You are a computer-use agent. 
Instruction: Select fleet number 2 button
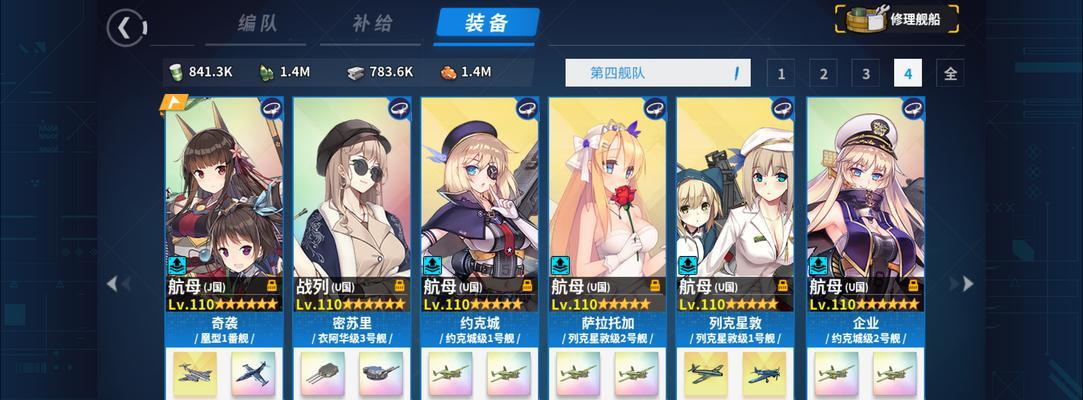click(823, 73)
